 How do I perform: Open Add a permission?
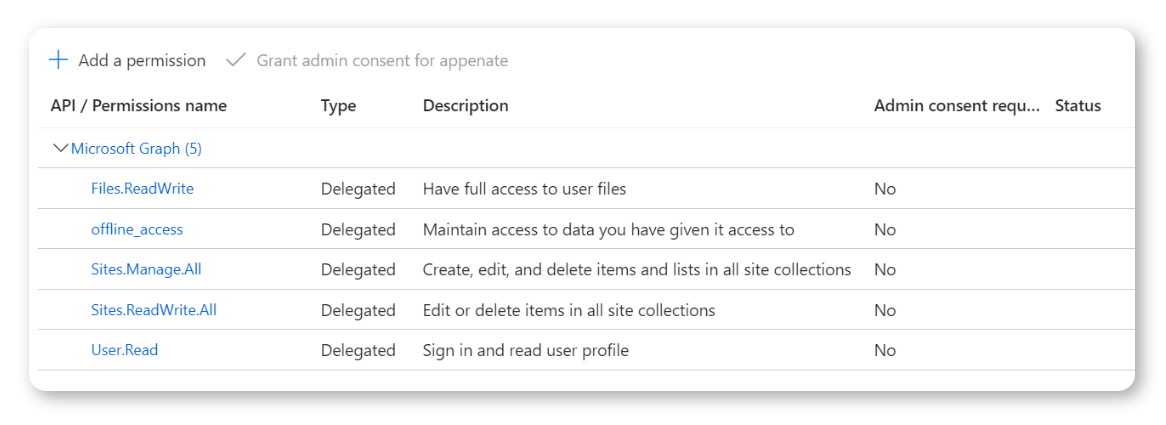point(141,60)
